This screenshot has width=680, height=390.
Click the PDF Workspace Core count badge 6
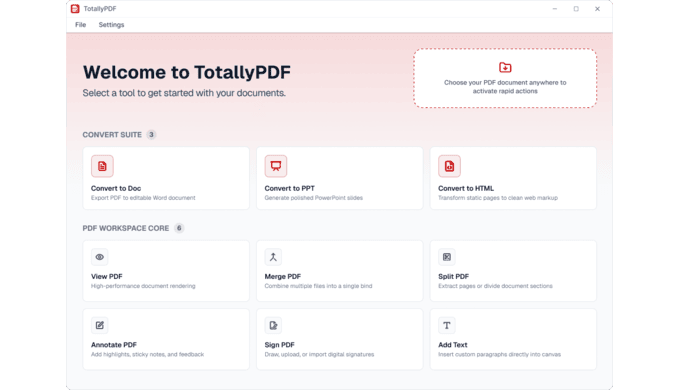point(179,228)
